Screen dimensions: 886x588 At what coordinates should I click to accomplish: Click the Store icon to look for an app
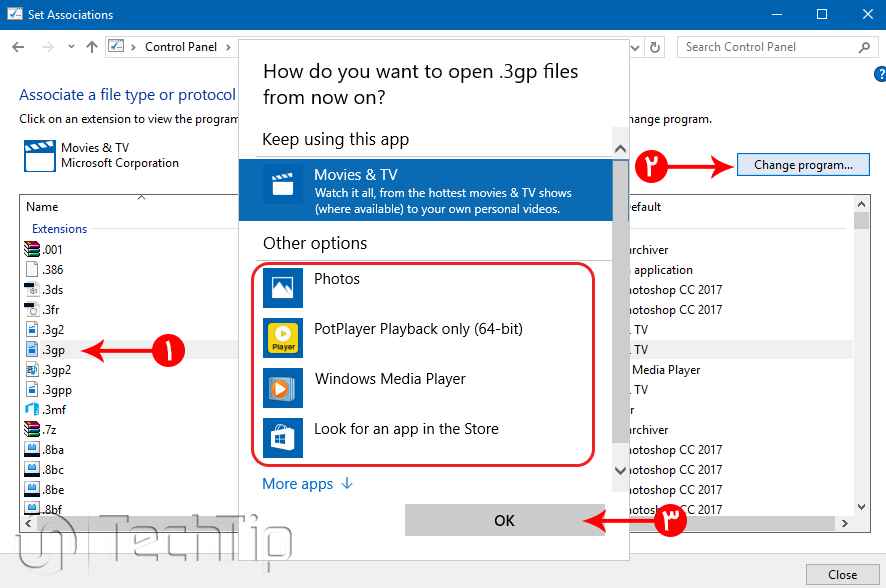[x=283, y=438]
